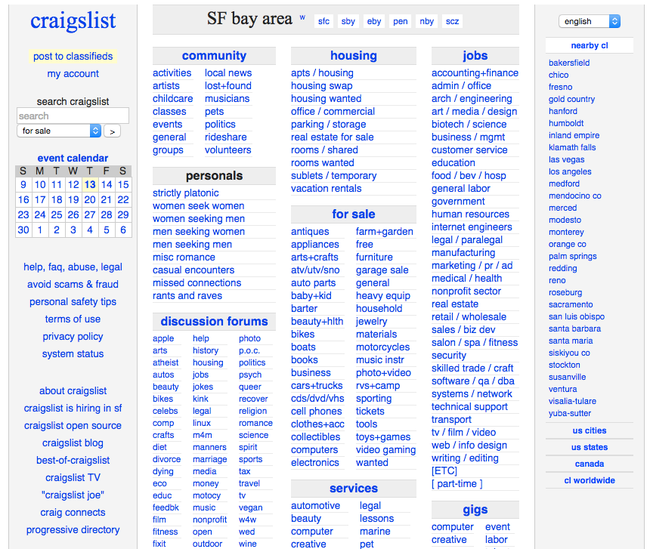Switch to the 'eby' east bay tab

point(374,21)
